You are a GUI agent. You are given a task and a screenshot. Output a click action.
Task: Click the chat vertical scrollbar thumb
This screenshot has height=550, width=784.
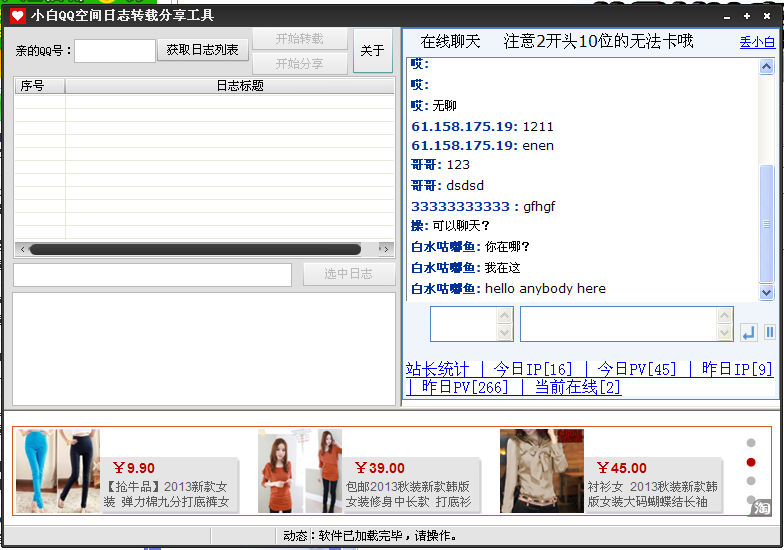click(766, 224)
